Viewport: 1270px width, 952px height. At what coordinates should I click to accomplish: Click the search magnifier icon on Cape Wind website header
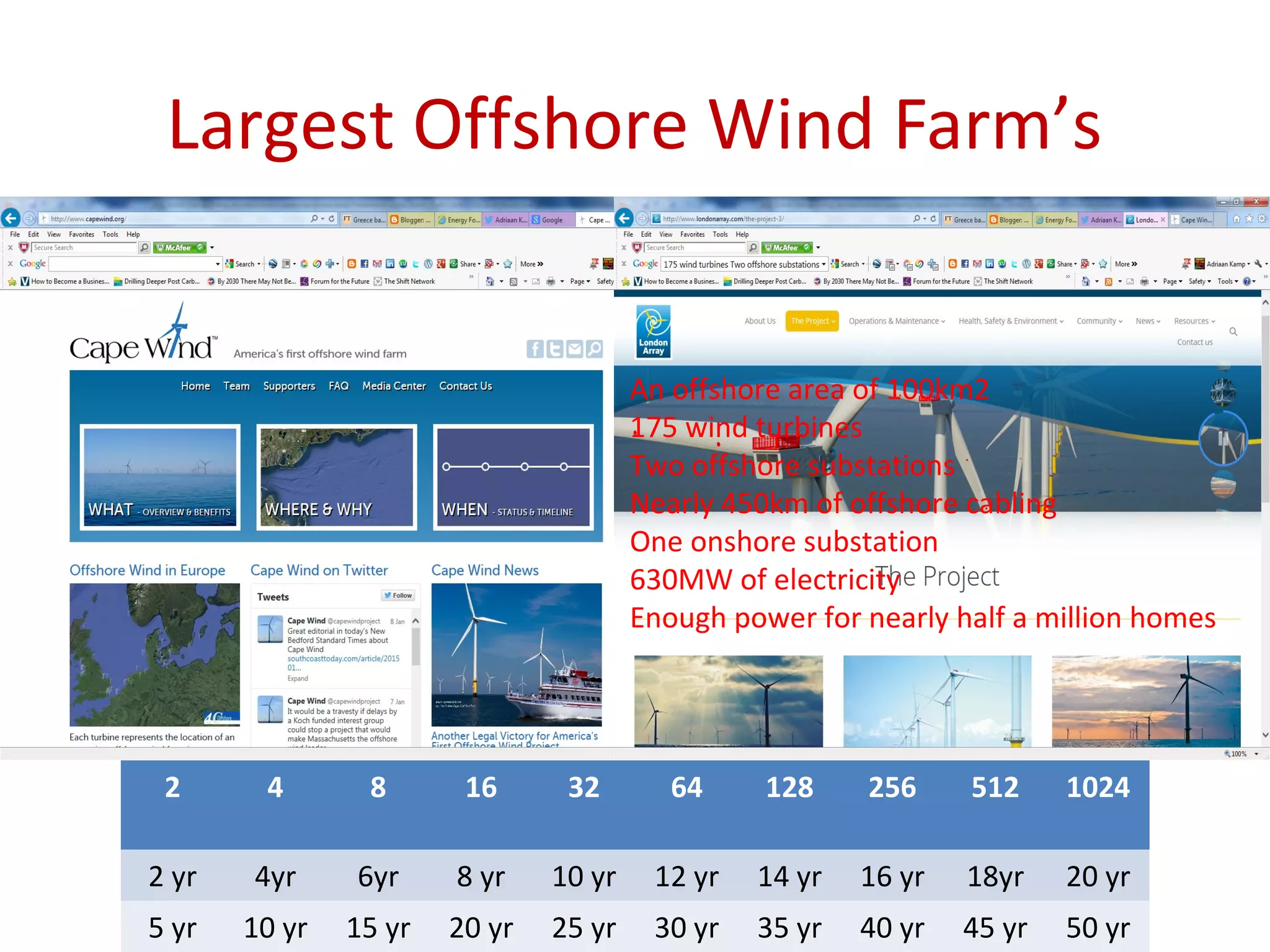pos(594,349)
